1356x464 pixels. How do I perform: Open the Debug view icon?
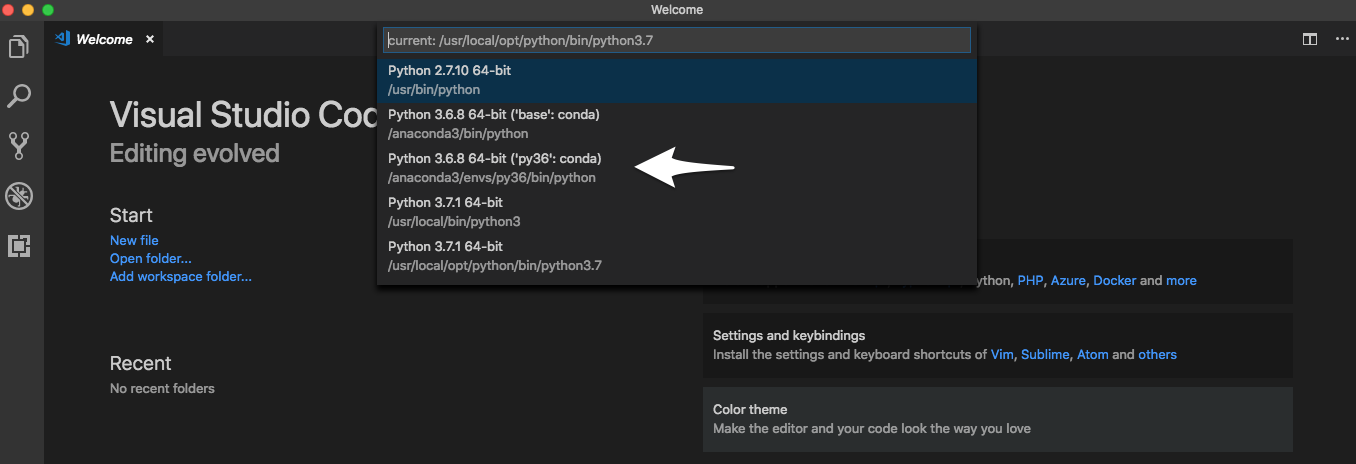(19, 196)
